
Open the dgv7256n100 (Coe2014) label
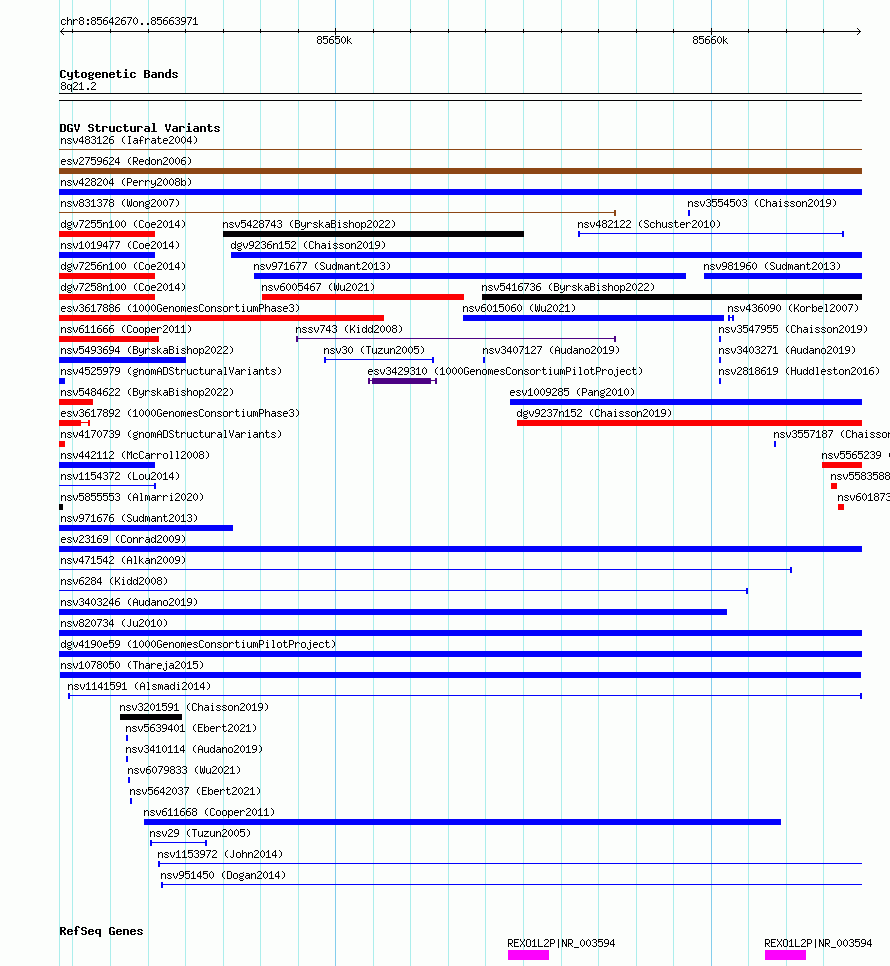point(123,266)
